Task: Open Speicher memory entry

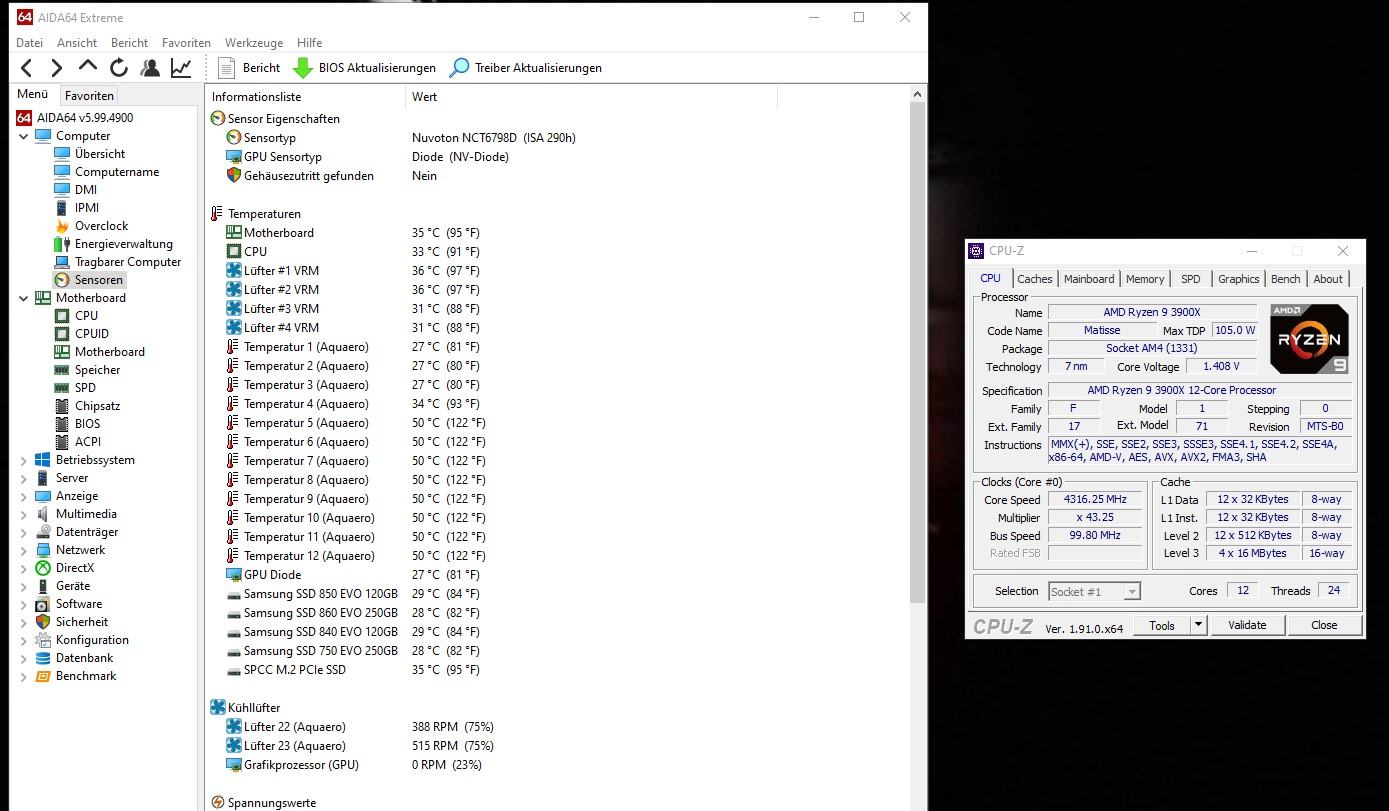Action: (87, 370)
